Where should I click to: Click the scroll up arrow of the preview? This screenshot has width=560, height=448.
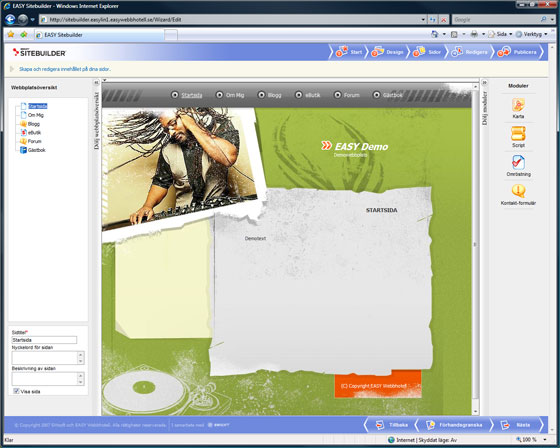click(475, 87)
